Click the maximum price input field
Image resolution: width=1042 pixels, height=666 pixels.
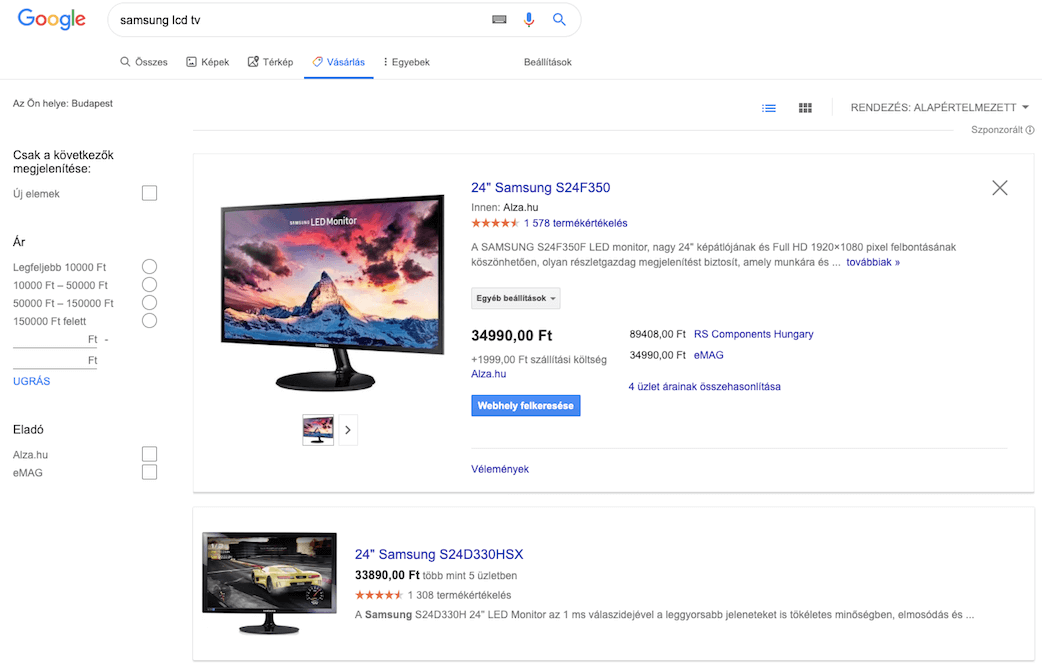pyautogui.click(x=55, y=360)
